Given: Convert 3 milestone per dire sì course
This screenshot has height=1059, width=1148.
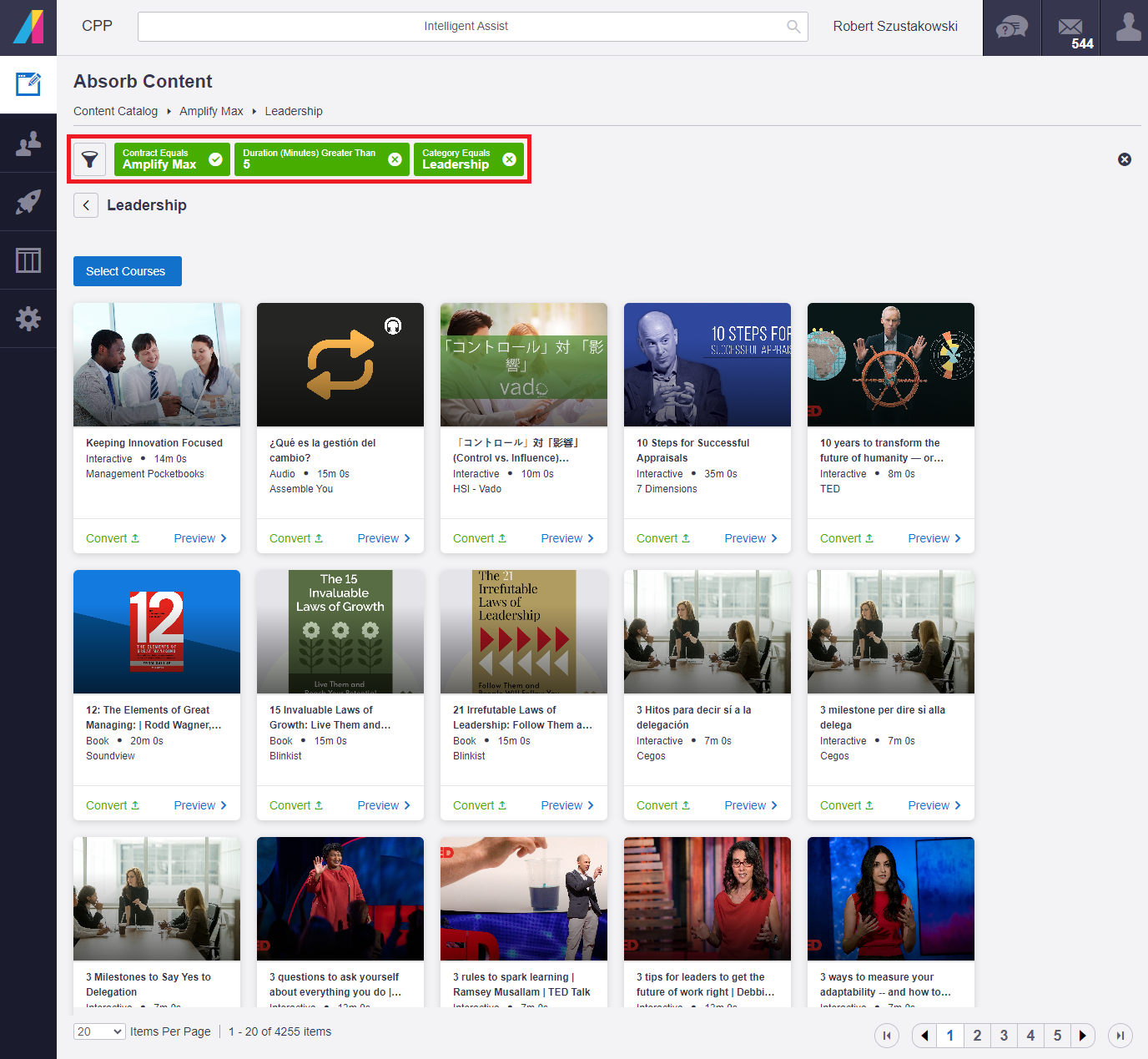Looking at the screenshot, I should tap(847, 805).
